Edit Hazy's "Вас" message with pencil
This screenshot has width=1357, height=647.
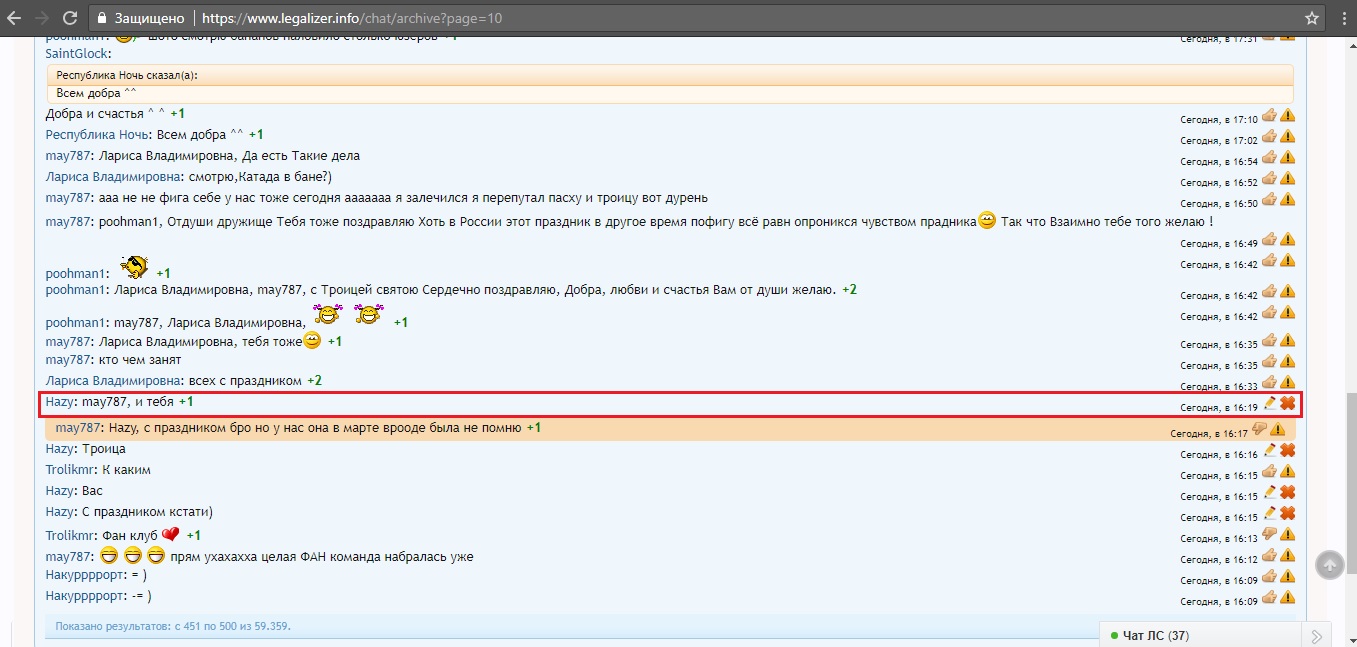1270,492
